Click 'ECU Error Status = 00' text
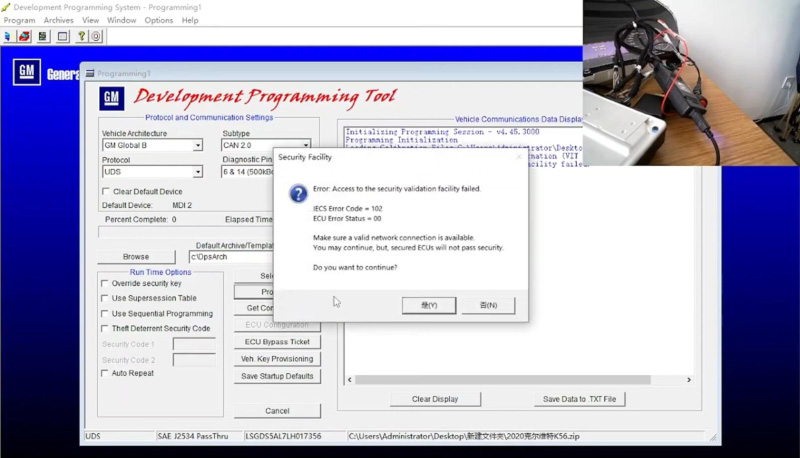 347,219
